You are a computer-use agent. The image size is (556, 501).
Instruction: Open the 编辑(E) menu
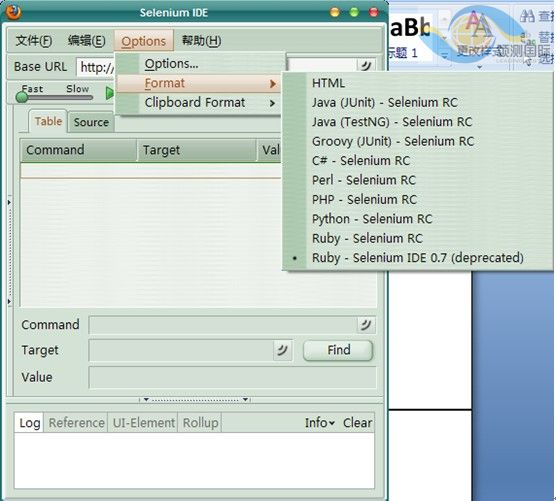click(87, 41)
